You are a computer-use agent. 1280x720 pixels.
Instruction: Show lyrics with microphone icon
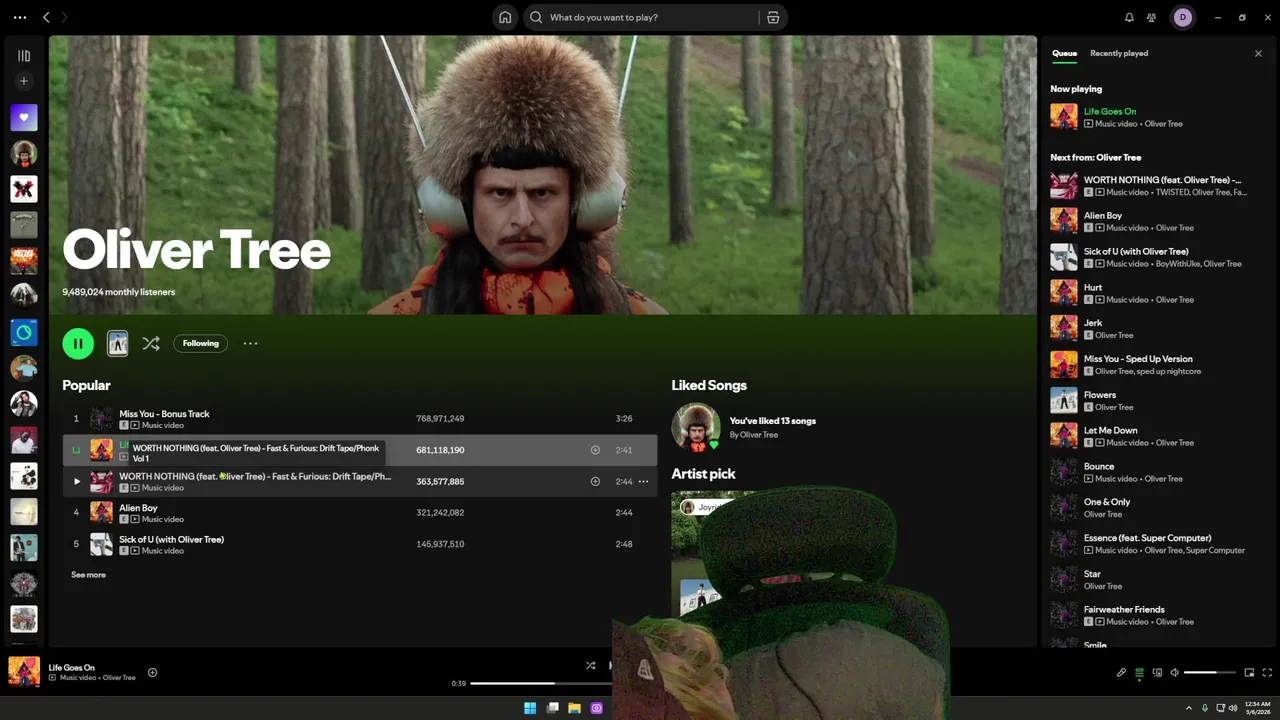click(1121, 672)
